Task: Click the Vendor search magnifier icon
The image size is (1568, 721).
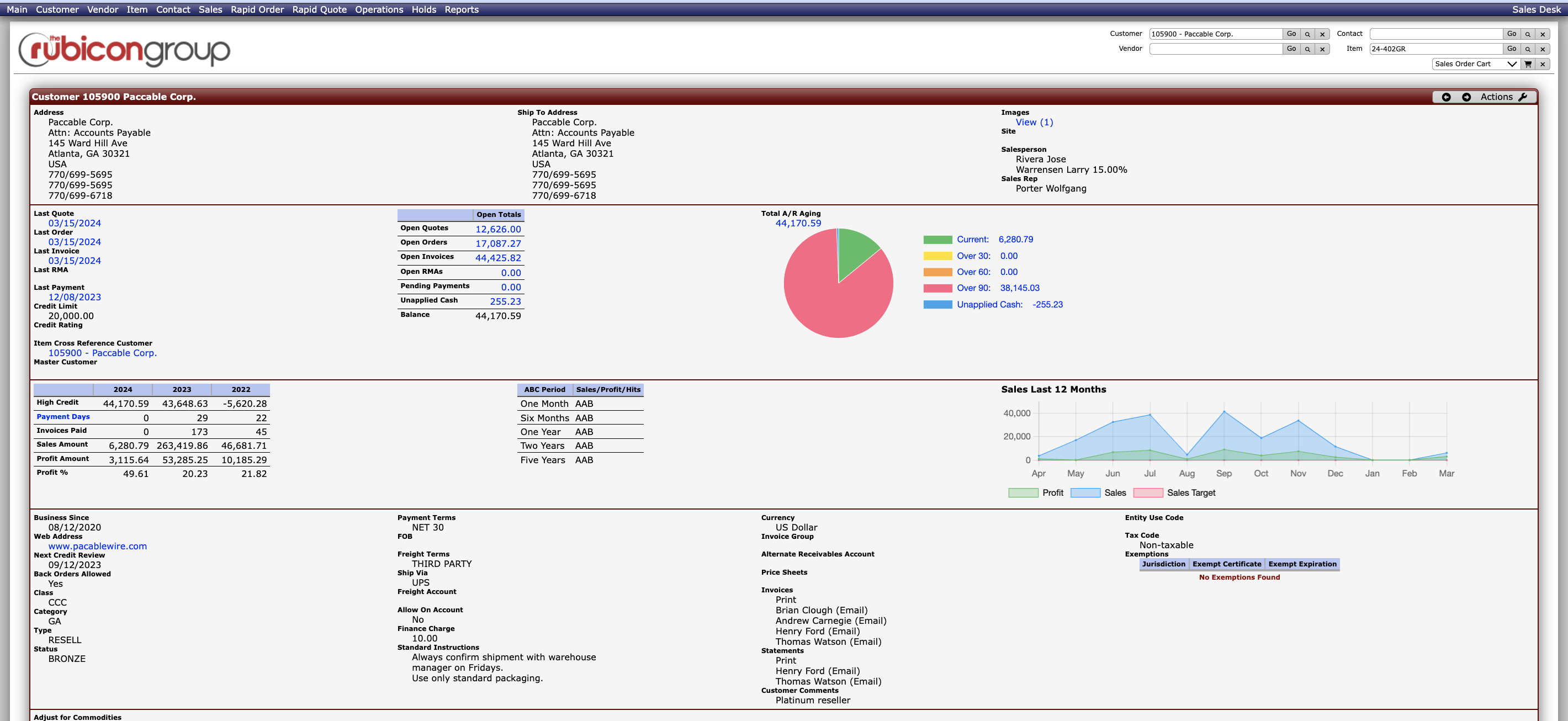Action: (1307, 49)
